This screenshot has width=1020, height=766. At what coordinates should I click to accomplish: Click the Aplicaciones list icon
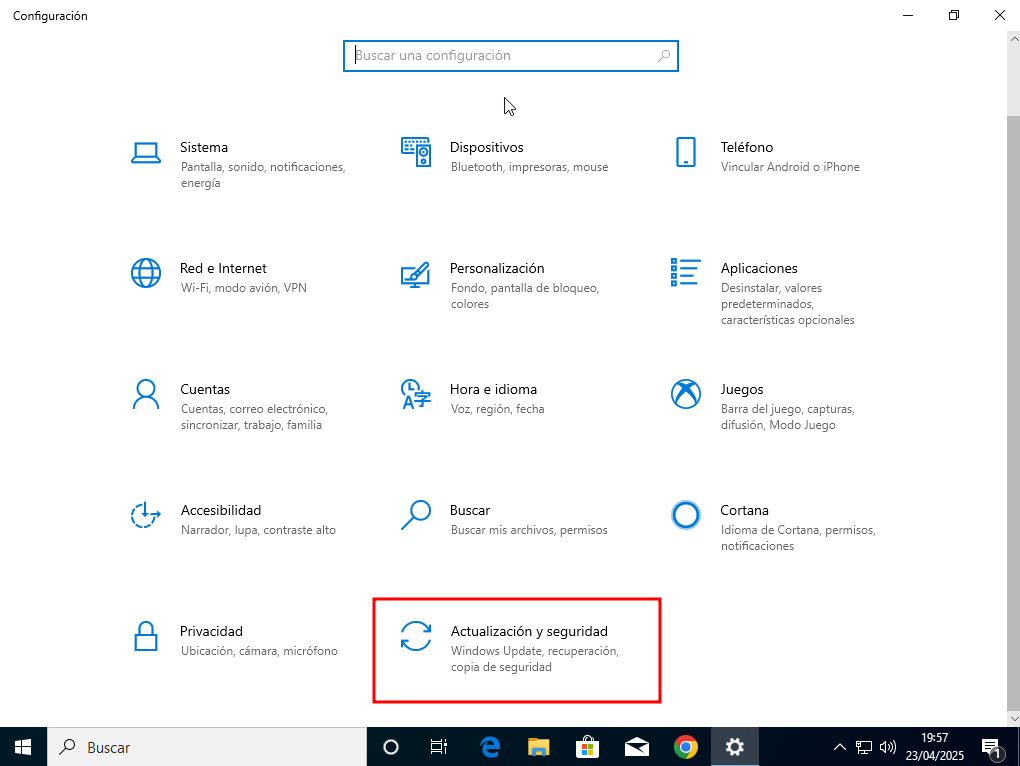pos(685,272)
